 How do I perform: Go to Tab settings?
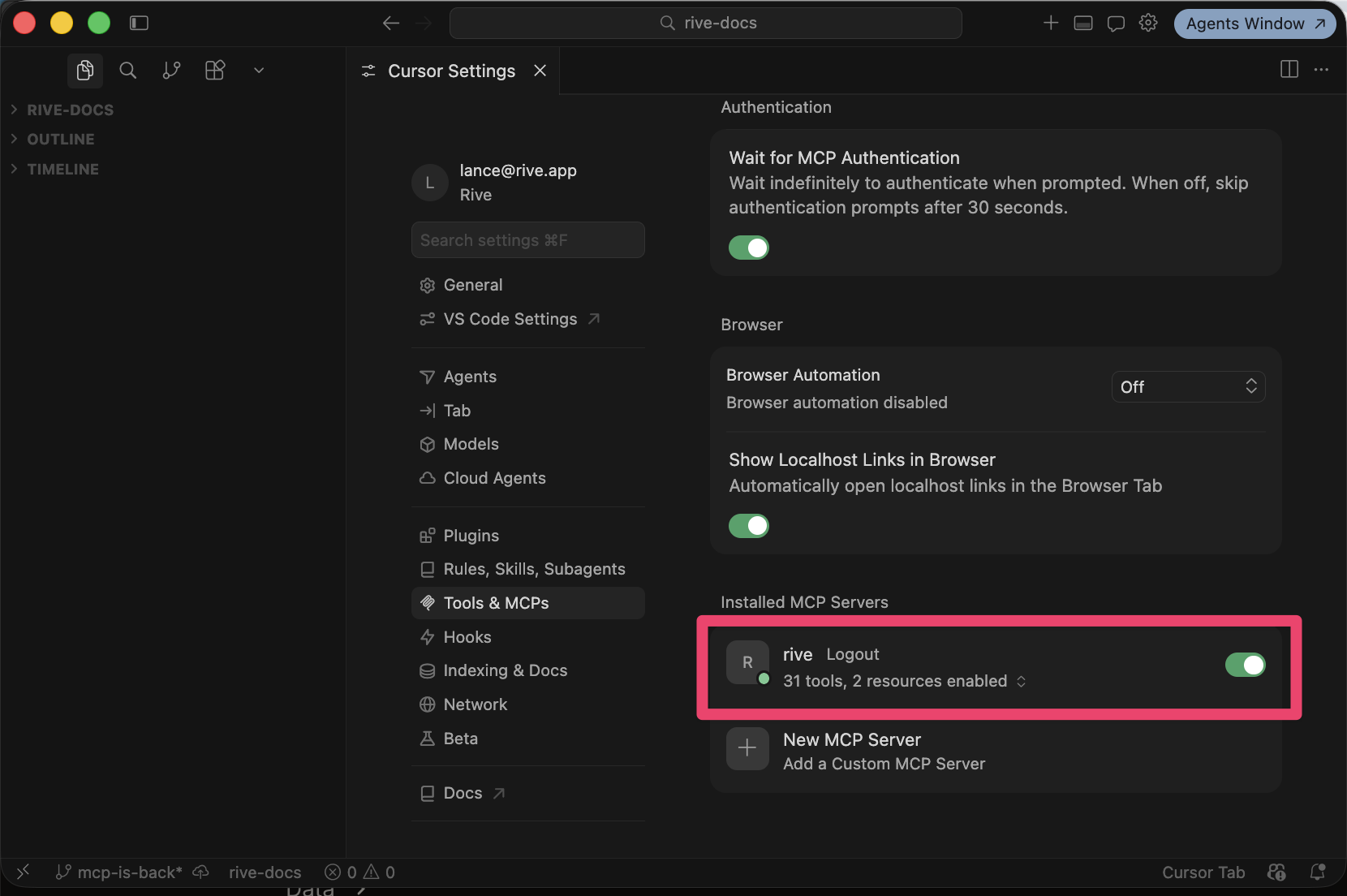[528, 411]
